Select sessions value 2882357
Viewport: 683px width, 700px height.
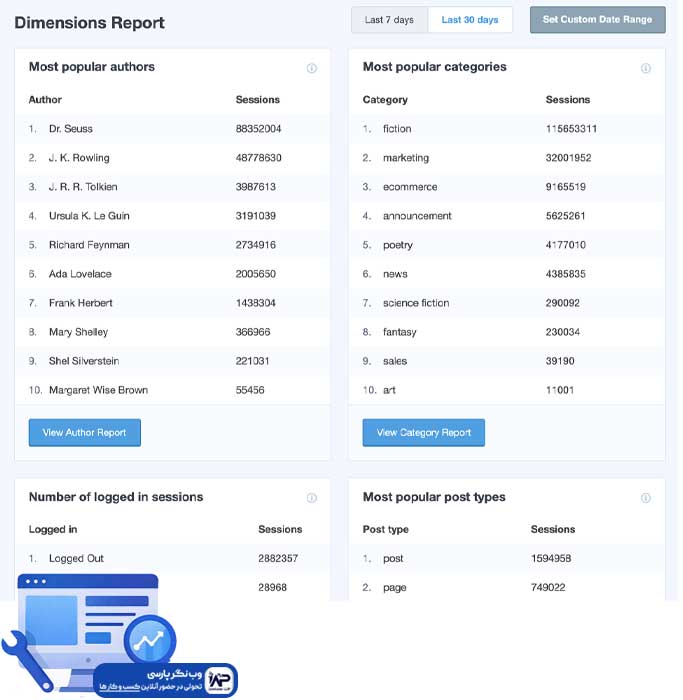coord(278,558)
